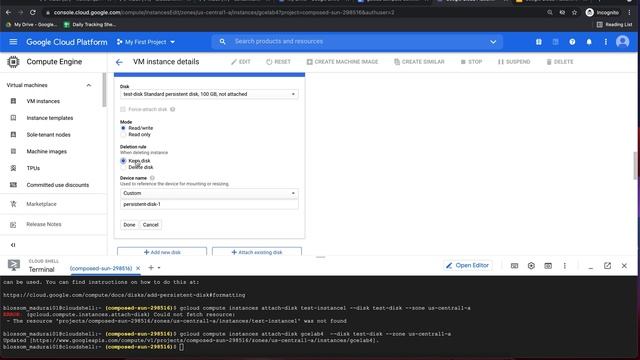Click the user account avatar
Screen dimensions: 640x360
pyautogui.click(x=622, y=42)
